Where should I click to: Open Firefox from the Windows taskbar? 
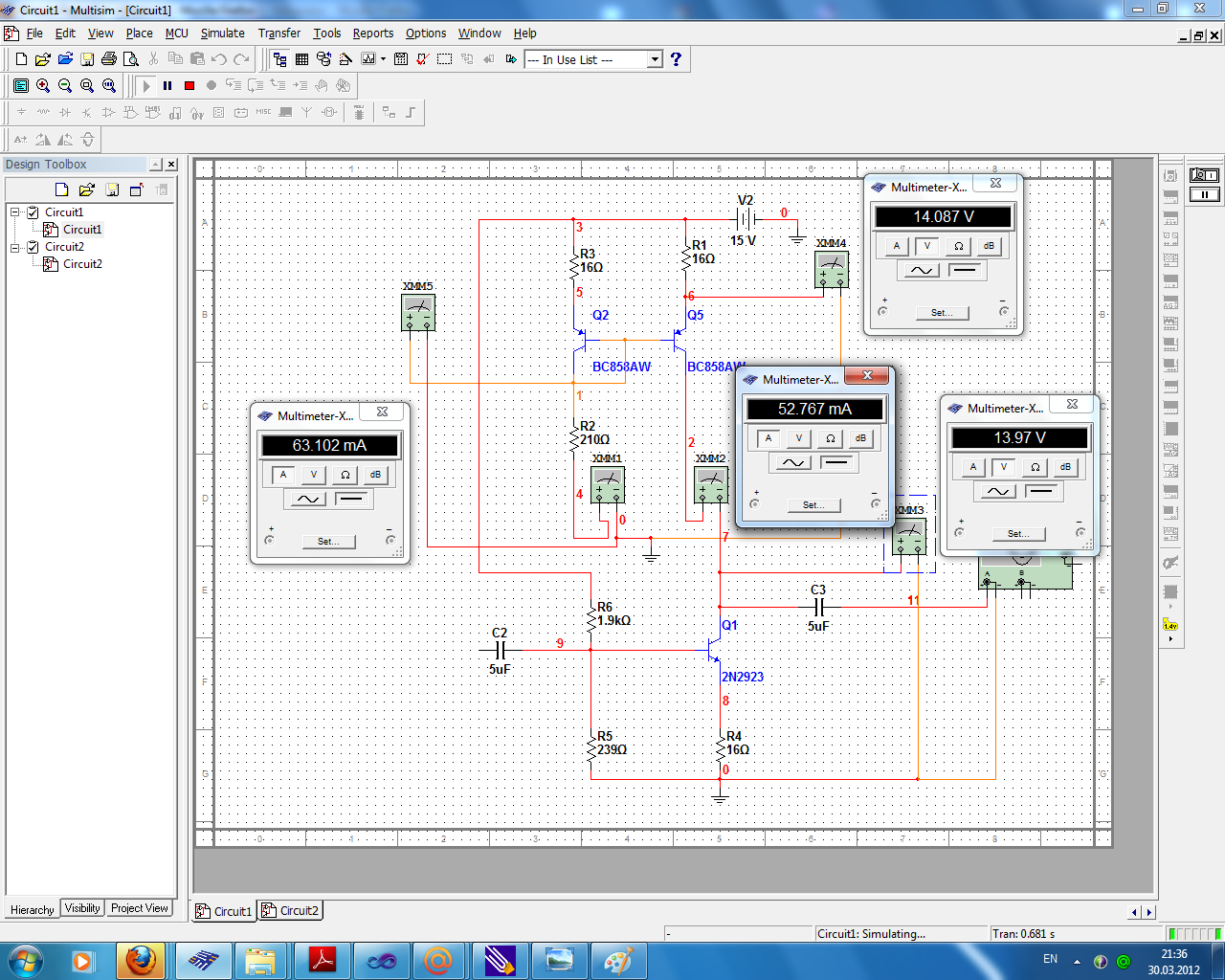coord(141,960)
